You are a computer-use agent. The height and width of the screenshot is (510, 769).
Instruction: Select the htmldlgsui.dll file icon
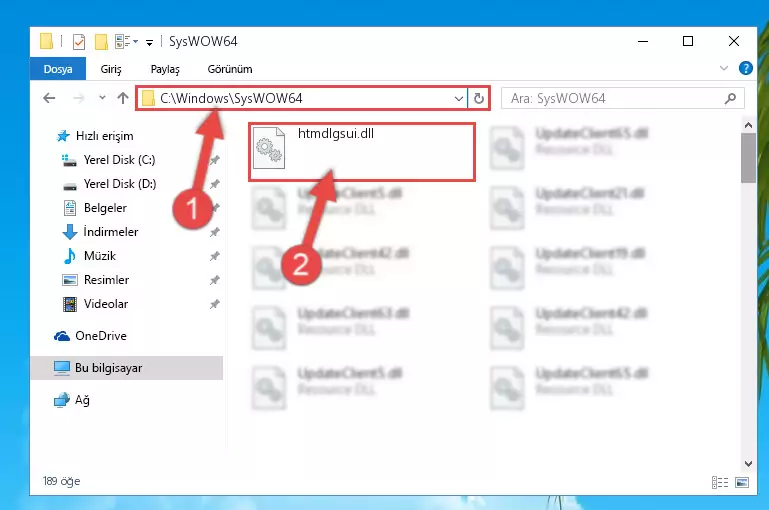[x=269, y=148]
